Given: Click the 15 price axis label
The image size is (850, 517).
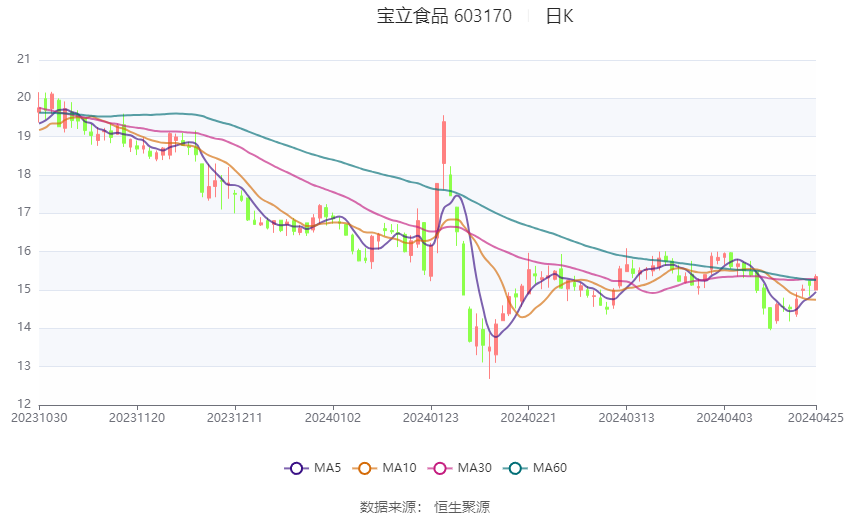Looking at the screenshot, I should [x=24, y=289].
